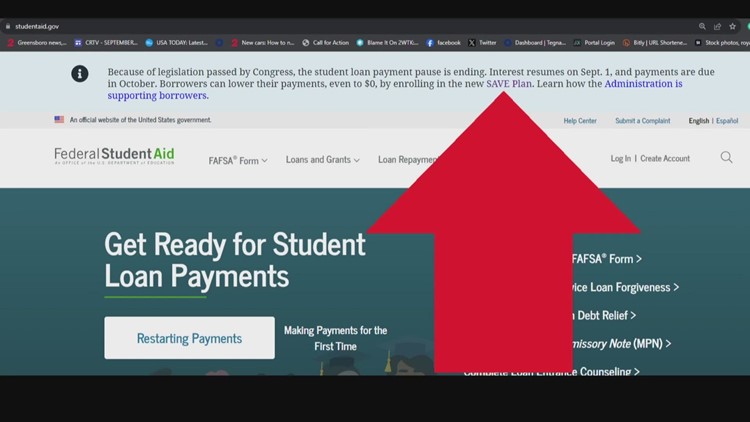Open the Help Center link
The width and height of the screenshot is (750, 422).
[x=580, y=121]
